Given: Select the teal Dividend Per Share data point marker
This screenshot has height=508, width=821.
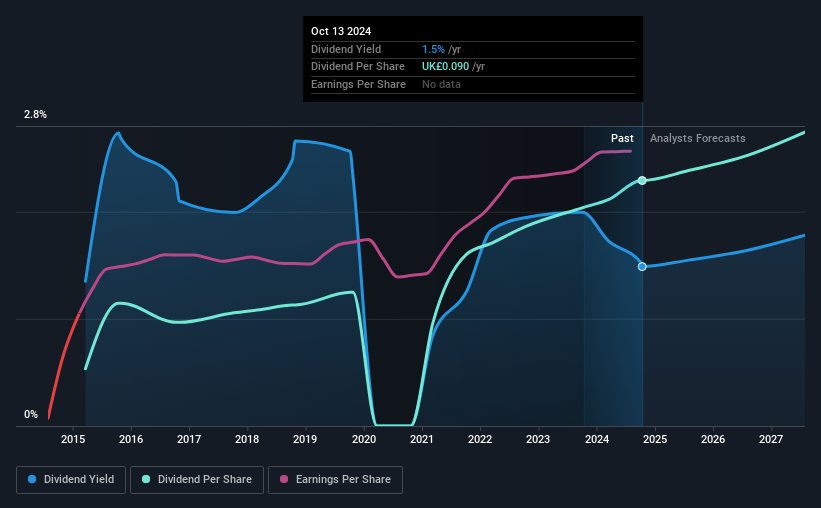Looking at the screenshot, I should (x=642, y=181).
